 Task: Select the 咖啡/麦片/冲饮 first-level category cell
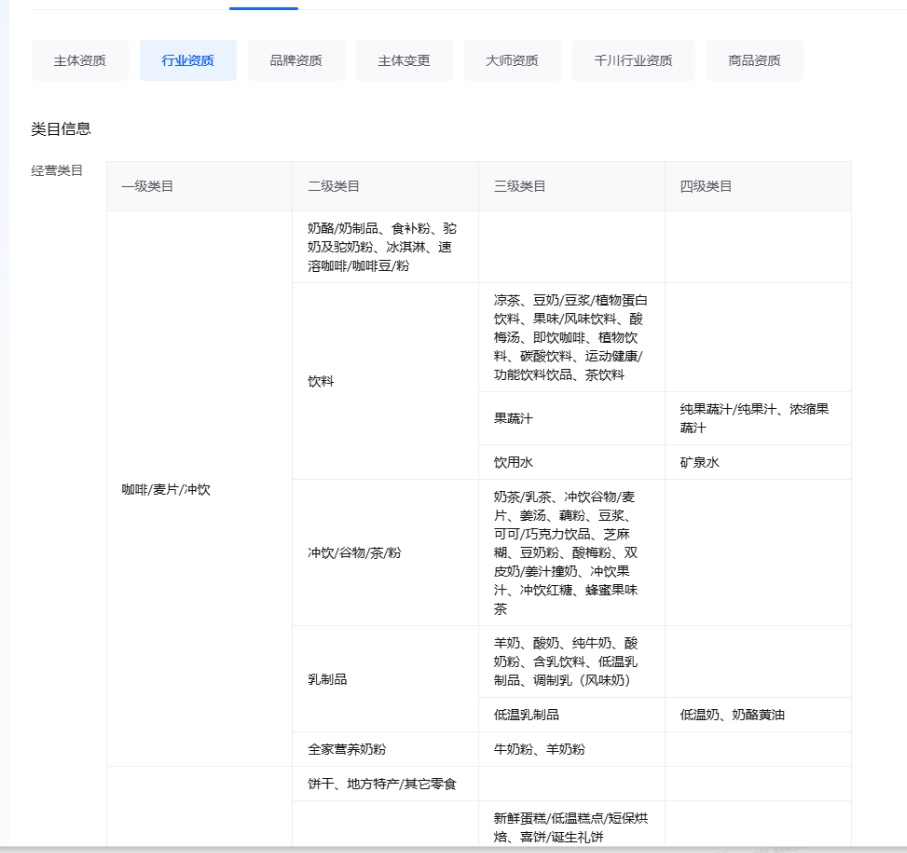point(166,489)
